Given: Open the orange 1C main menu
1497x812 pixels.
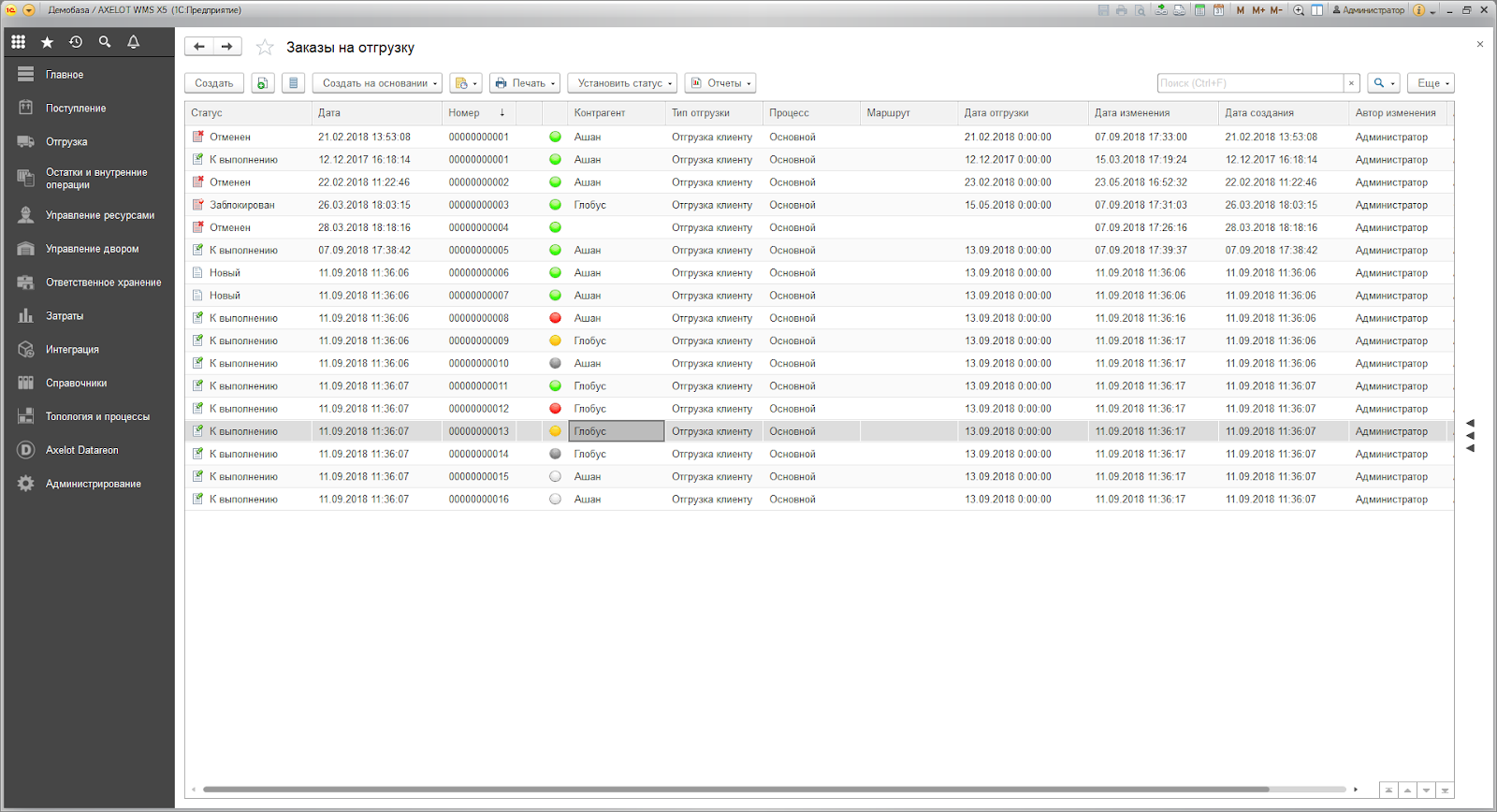Looking at the screenshot, I should pyautogui.click(x=11, y=10).
